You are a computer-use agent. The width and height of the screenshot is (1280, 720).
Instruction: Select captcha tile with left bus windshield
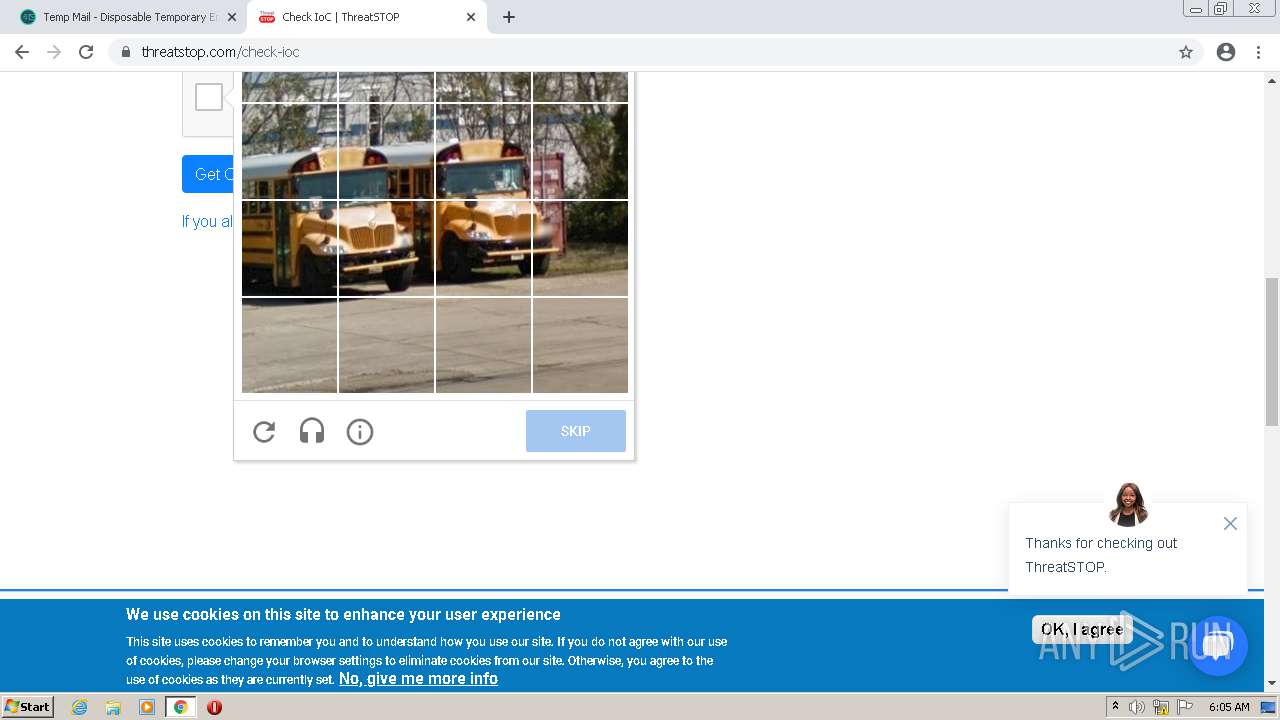point(386,151)
